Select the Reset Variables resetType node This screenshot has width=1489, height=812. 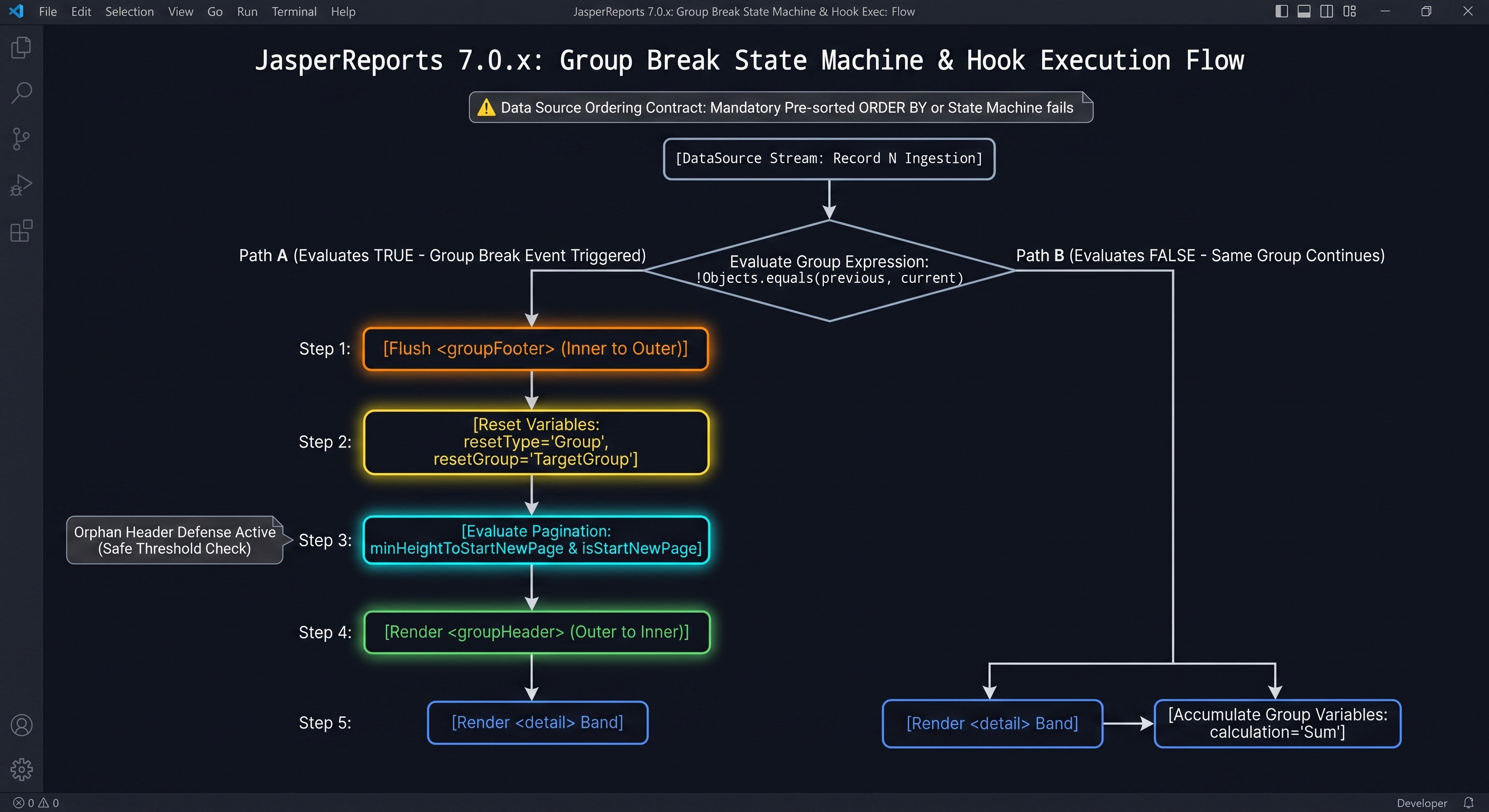(536, 442)
